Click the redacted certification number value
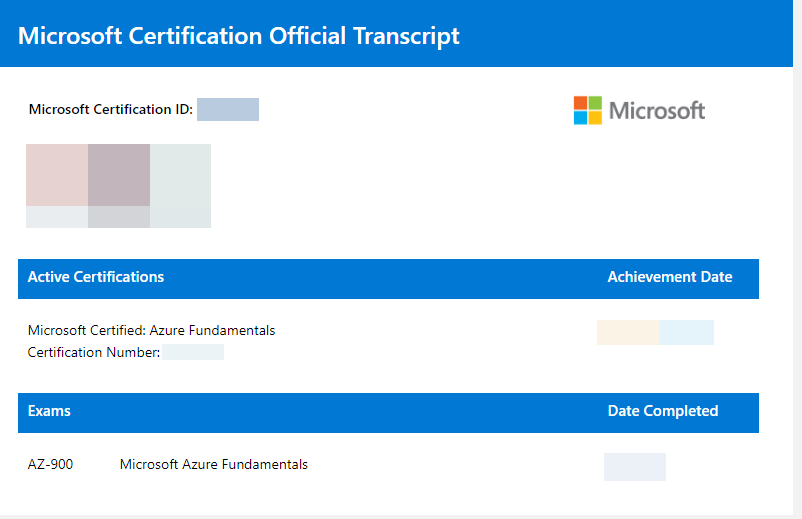Viewport: 802px width, 519px height. pos(193,352)
